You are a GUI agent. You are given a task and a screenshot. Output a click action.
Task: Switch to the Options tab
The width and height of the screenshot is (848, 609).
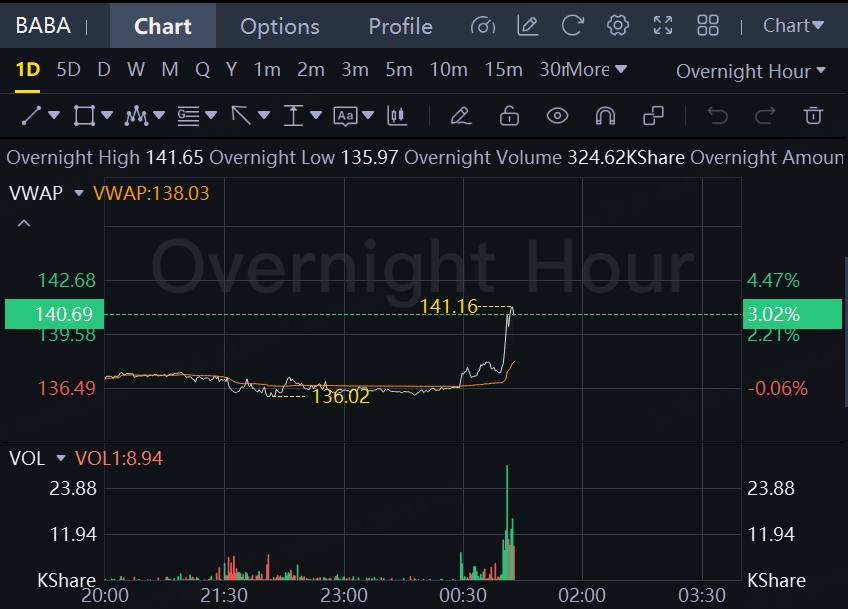pos(280,26)
